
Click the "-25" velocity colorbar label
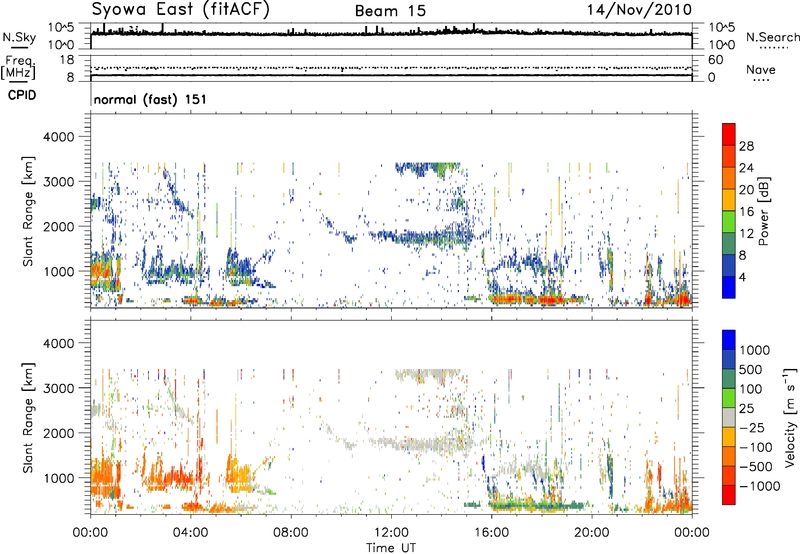click(751, 428)
